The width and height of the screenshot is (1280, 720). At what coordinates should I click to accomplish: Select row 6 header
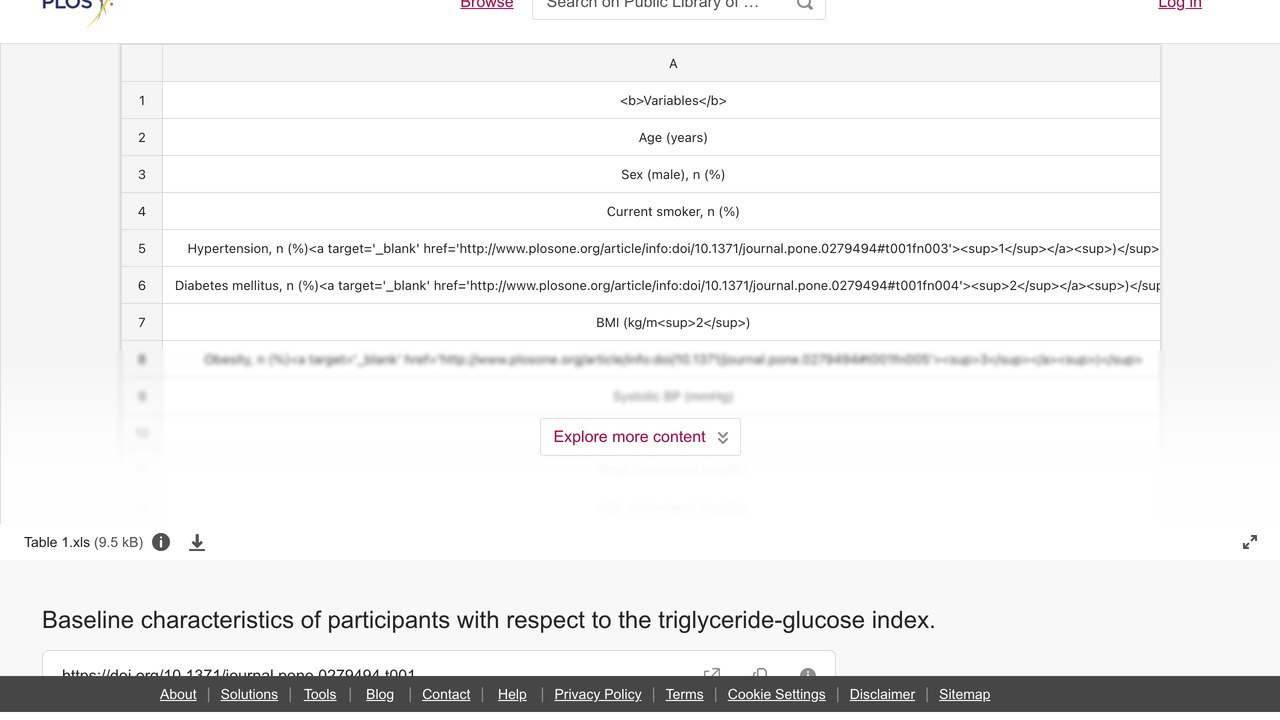point(142,285)
